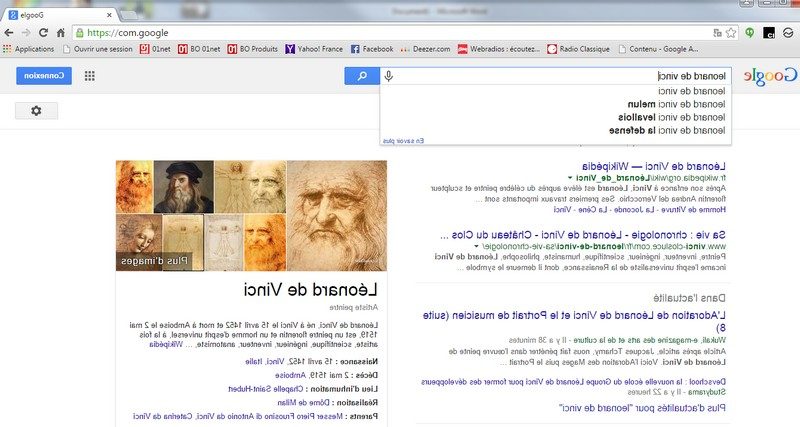Click the browser forward arrow

[x=26, y=33]
